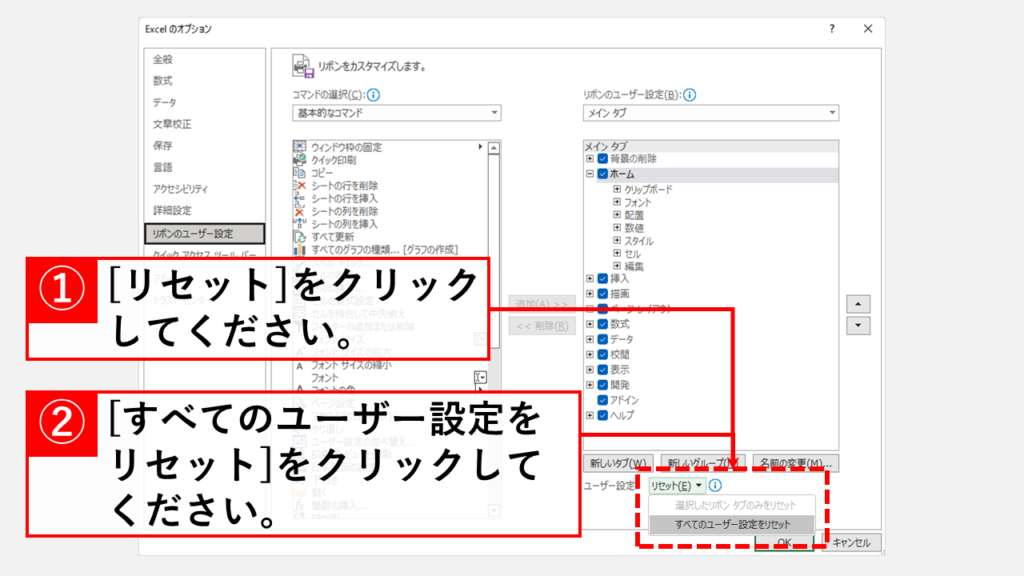1024x576 pixels.
Task: Select the All Chart Types (すべてのグラフの種類) icon
Action: 299,249
